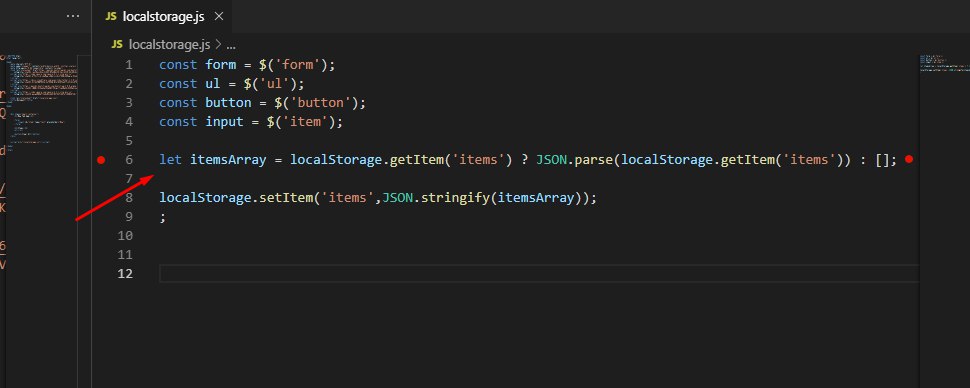Click line number 5 in gutter
The image size is (970, 388).
tap(129, 140)
